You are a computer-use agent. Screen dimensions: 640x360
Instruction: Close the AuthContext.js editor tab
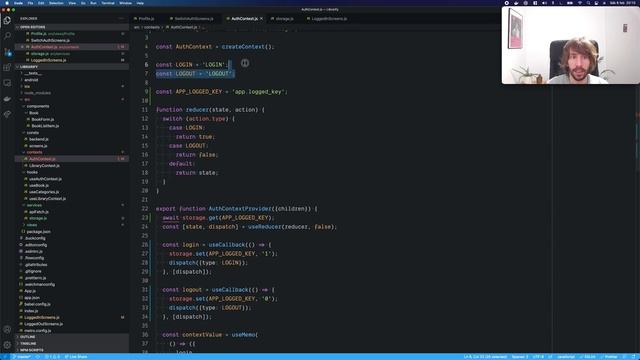261,18
